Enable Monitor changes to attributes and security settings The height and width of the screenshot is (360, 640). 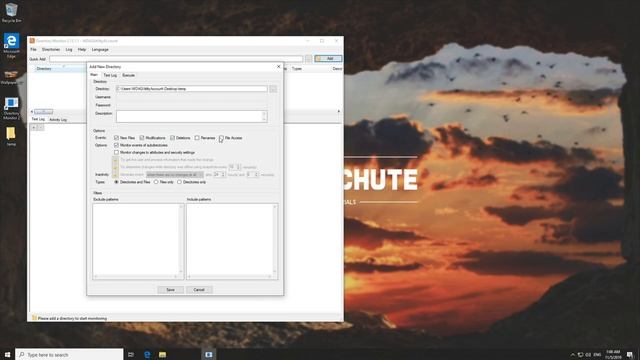tap(116, 152)
